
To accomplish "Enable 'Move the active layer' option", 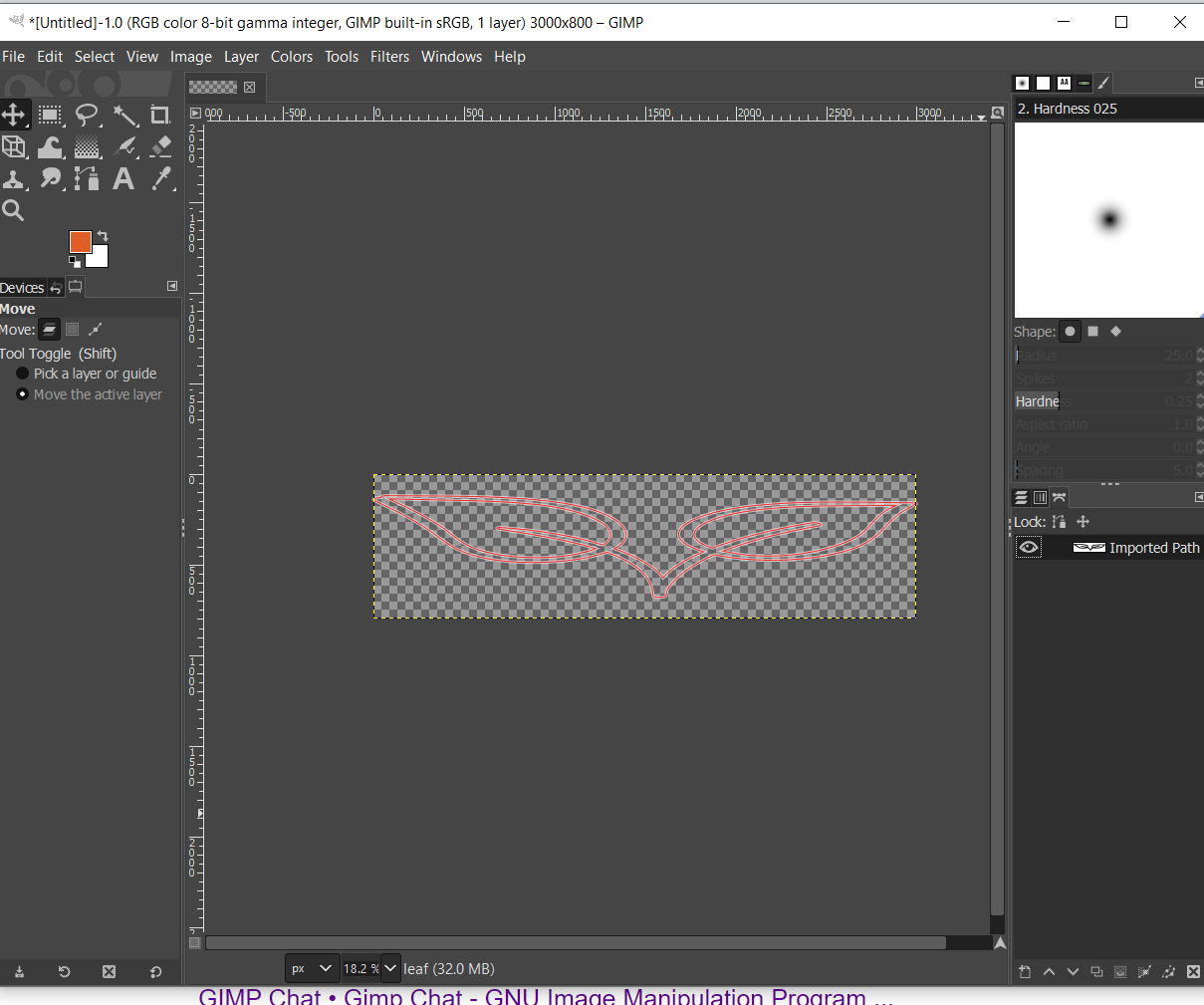I will pyautogui.click(x=23, y=394).
